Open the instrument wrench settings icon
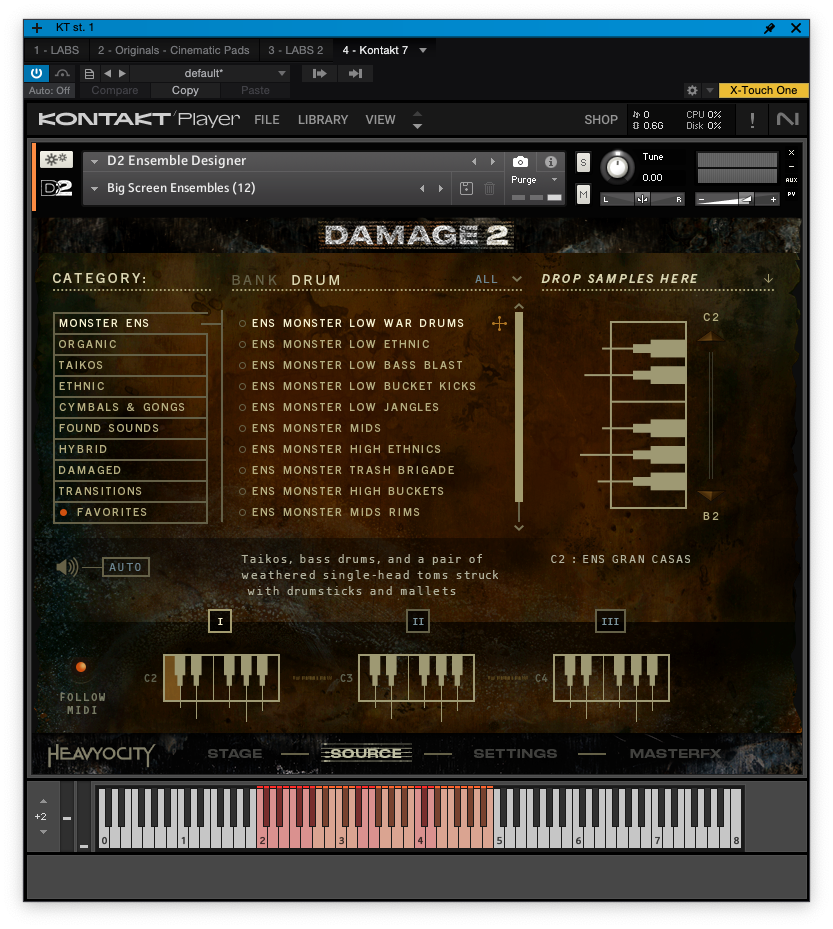Viewport: 833px width, 929px height. [56, 159]
